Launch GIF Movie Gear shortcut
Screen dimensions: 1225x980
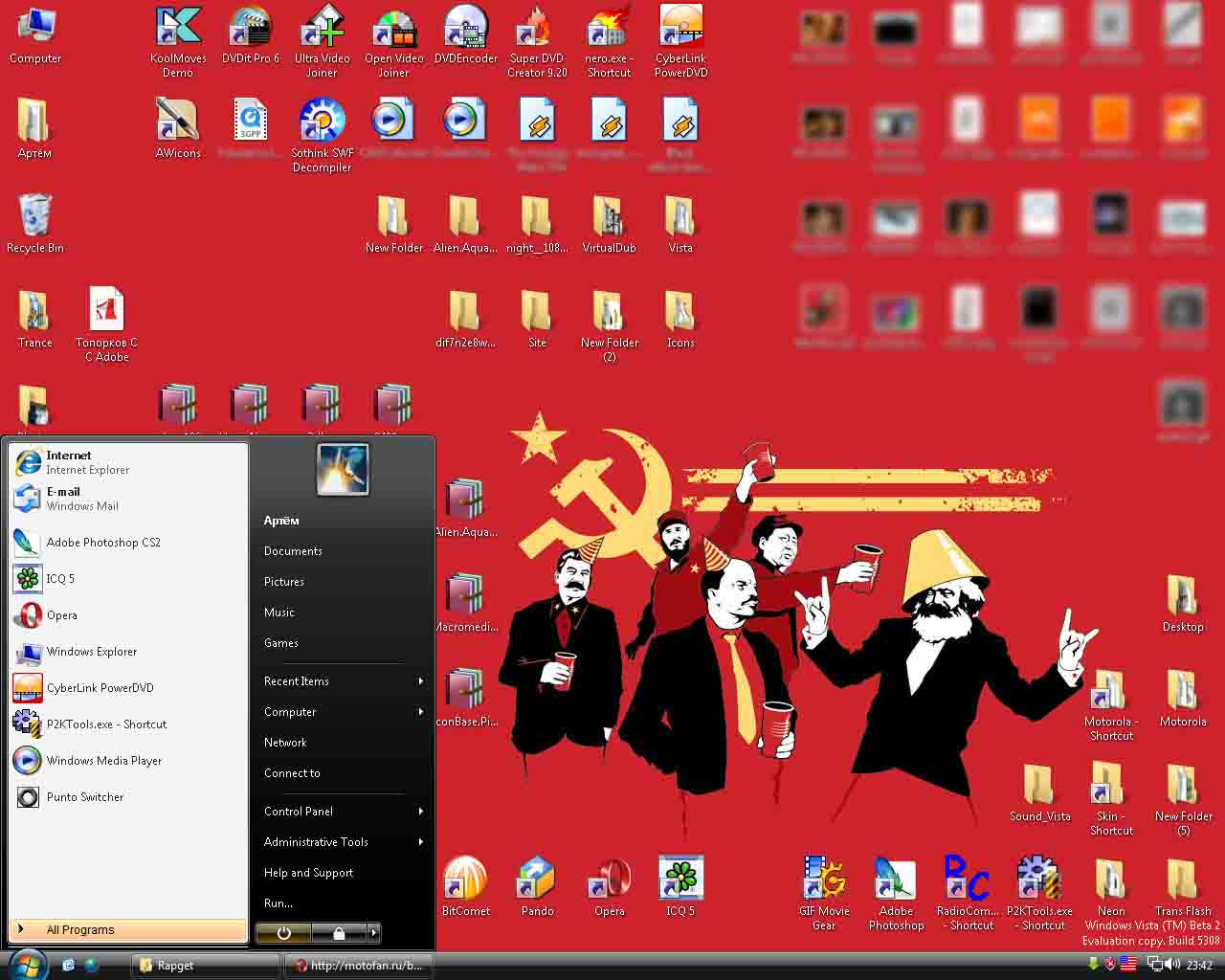coord(824,894)
